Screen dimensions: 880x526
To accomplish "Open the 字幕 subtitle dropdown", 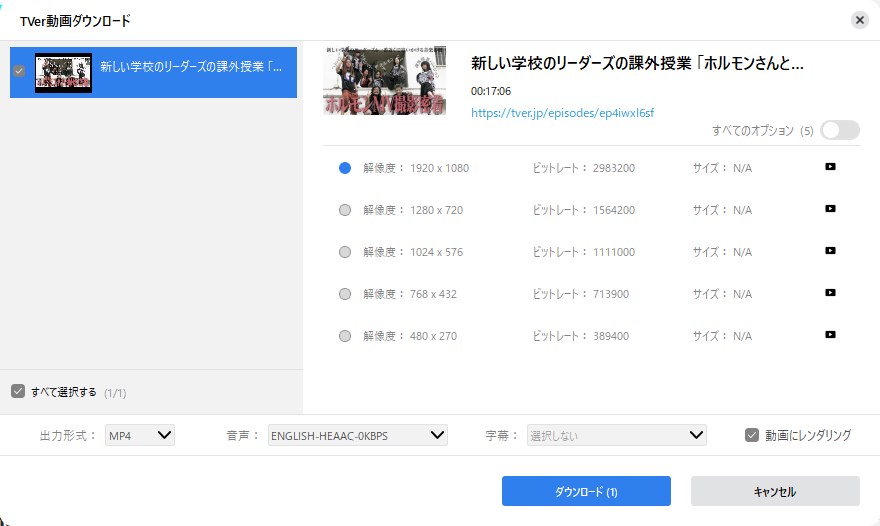I will pos(617,435).
